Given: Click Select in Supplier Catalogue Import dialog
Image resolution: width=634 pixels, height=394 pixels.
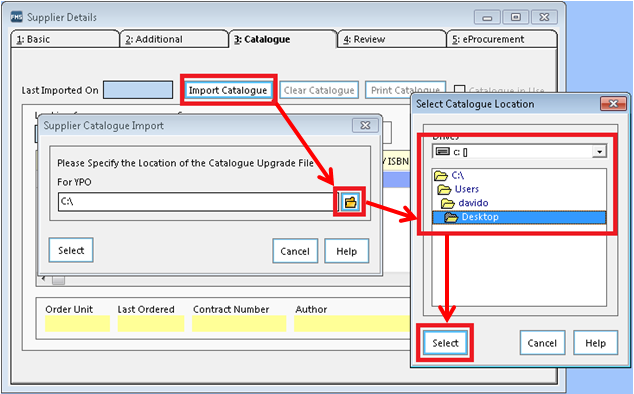Looking at the screenshot, I should [71, 250].
